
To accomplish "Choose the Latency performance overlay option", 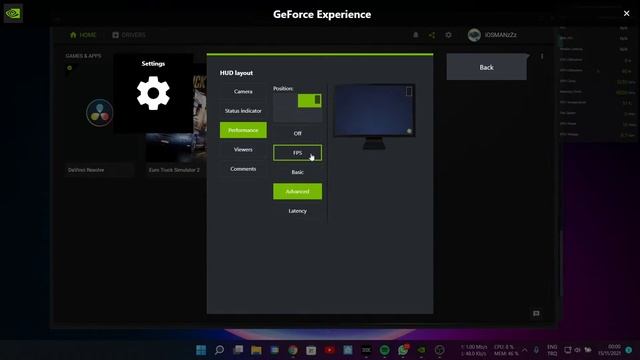I will click(297, 211).
